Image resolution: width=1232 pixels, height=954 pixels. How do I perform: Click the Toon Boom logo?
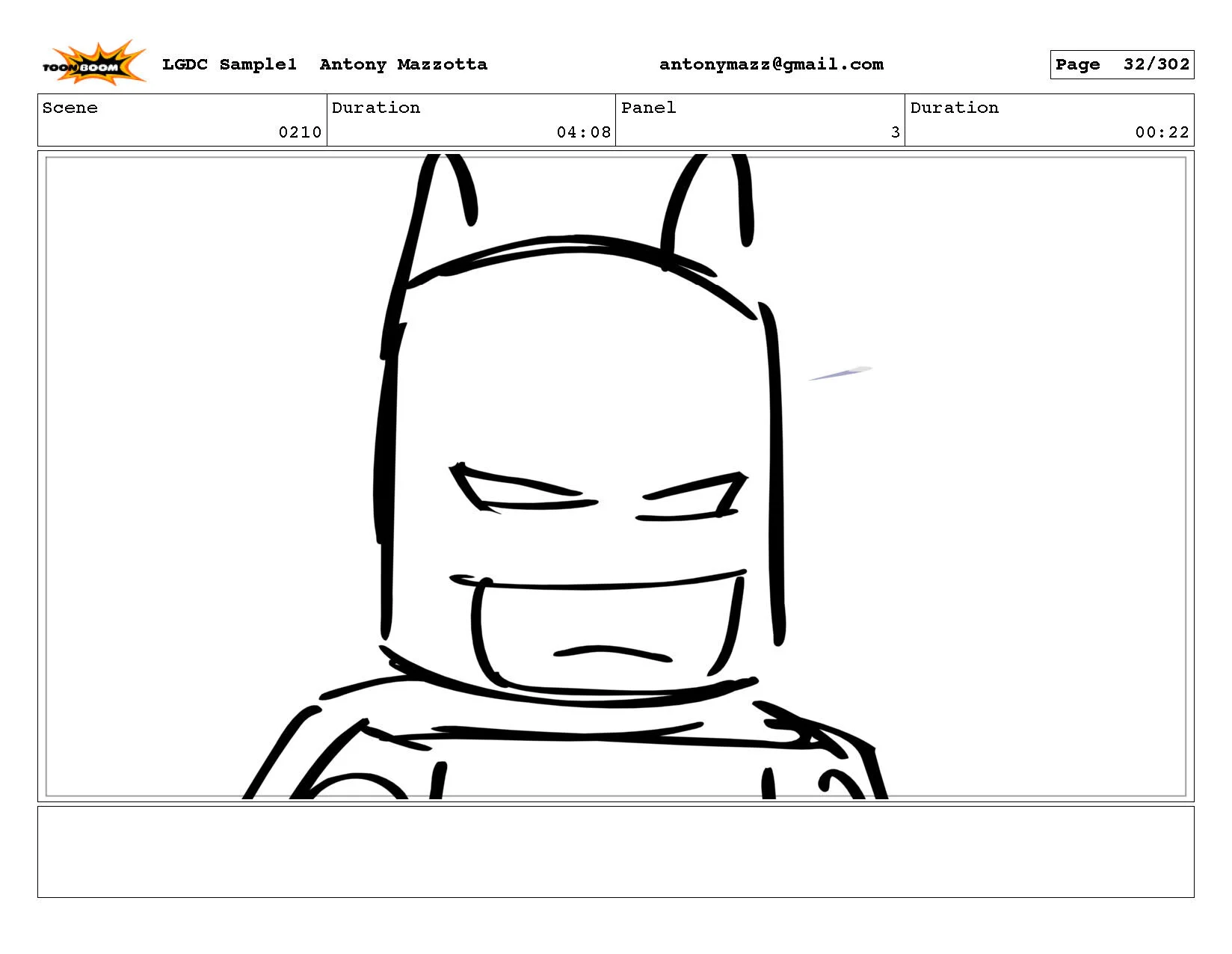(x=93, y=63)
